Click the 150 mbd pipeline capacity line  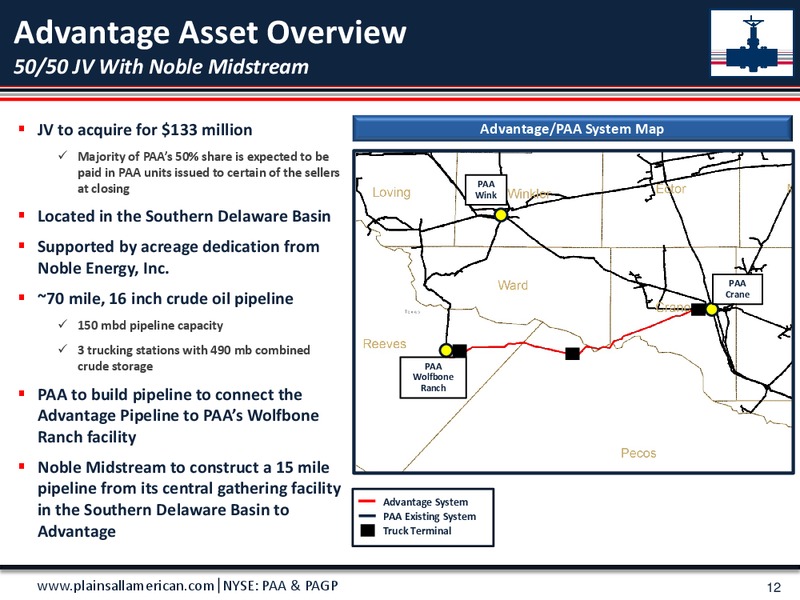tap(150, 326)
